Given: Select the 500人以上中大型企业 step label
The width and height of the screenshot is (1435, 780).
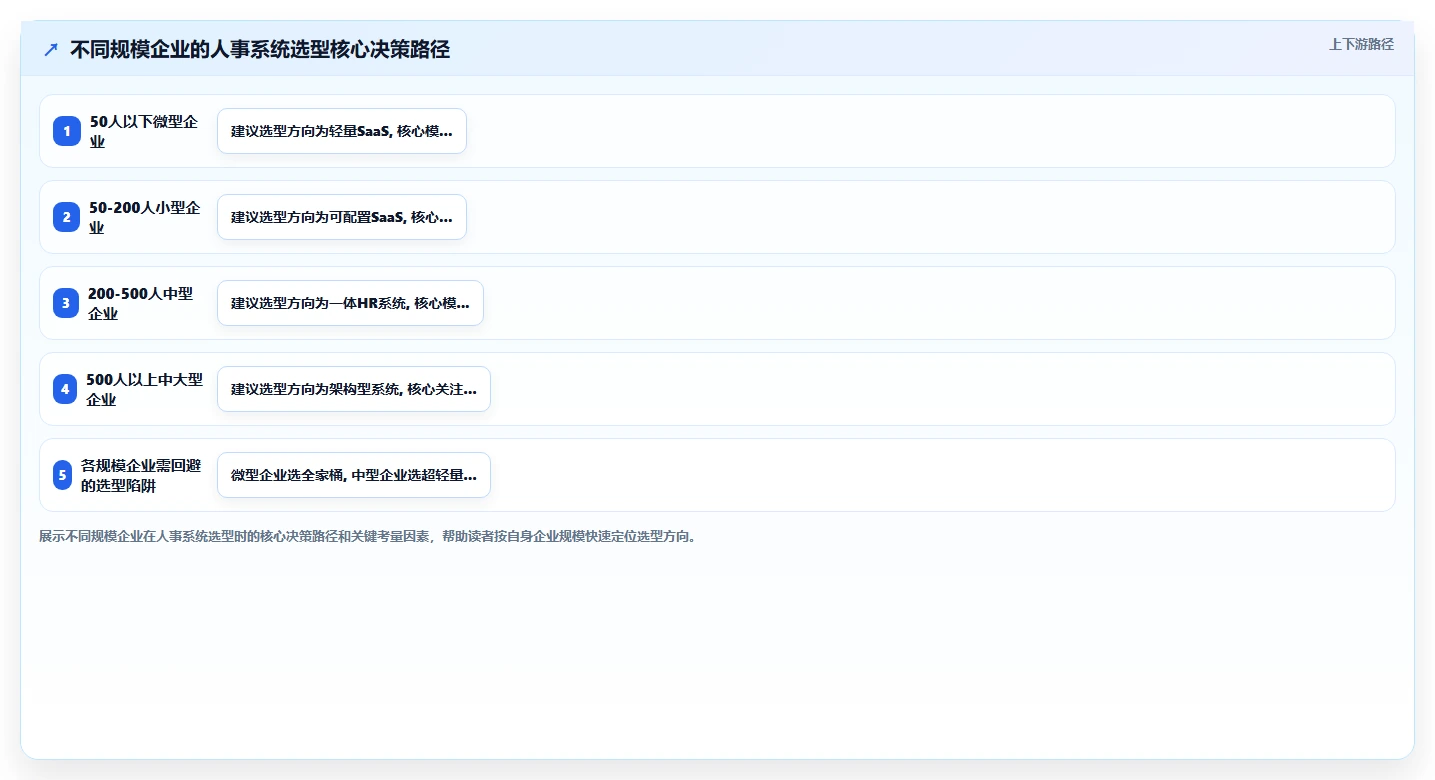Looking at the screenshot, I should 144,389.
